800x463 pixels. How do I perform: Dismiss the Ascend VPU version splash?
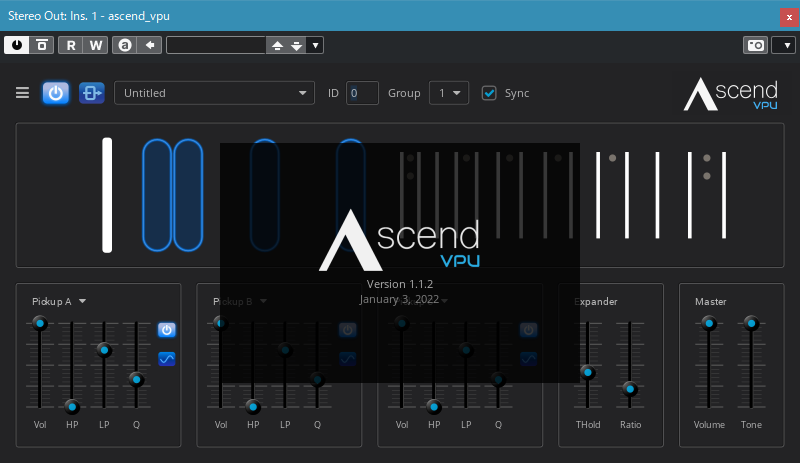tap(400, 263)
